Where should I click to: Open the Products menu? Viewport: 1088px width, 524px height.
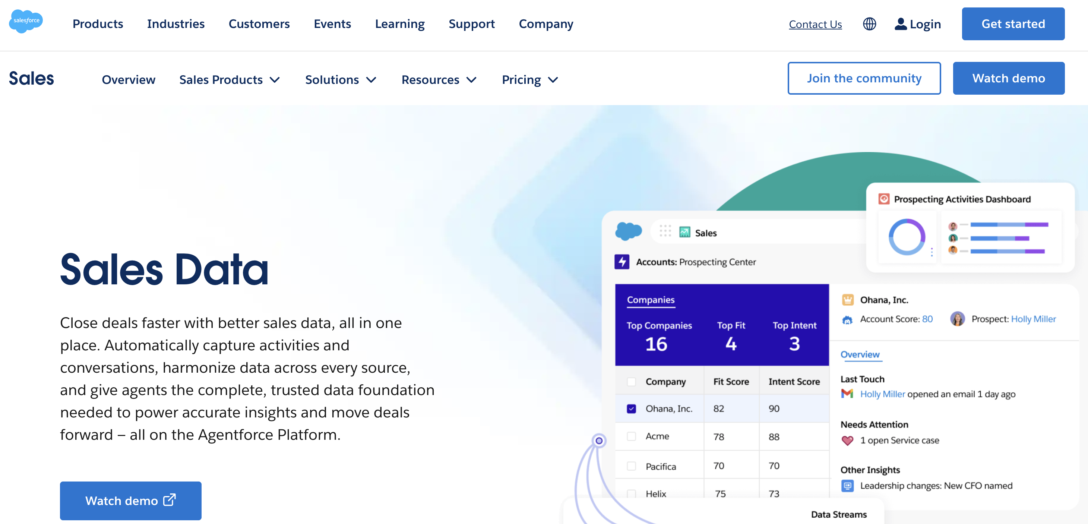(x=98, y=24)
